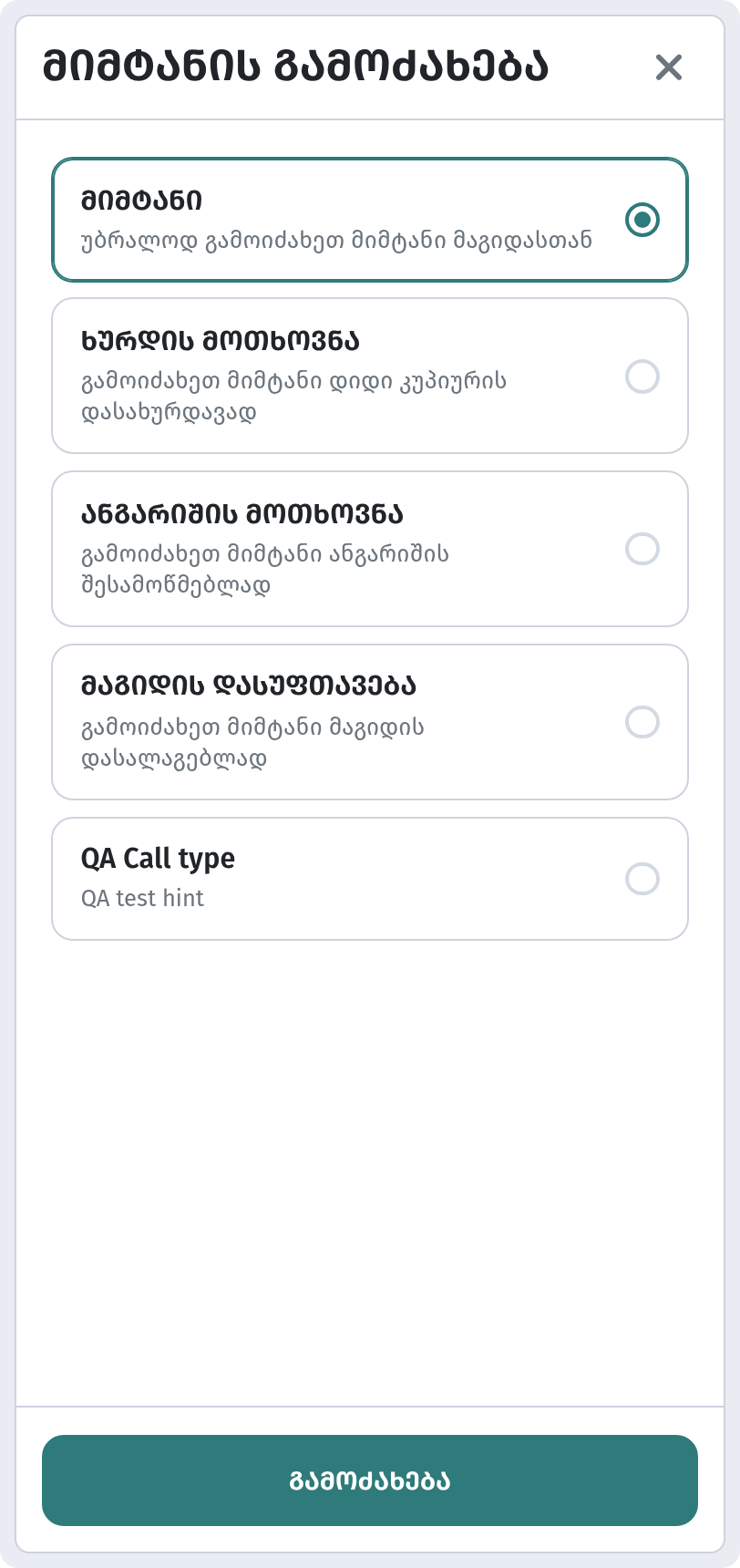This screenshot has height=1568, width=740.
Task: Click the მიმტანის გამოძახება dialog header title
Action: (x=295, y=67)
